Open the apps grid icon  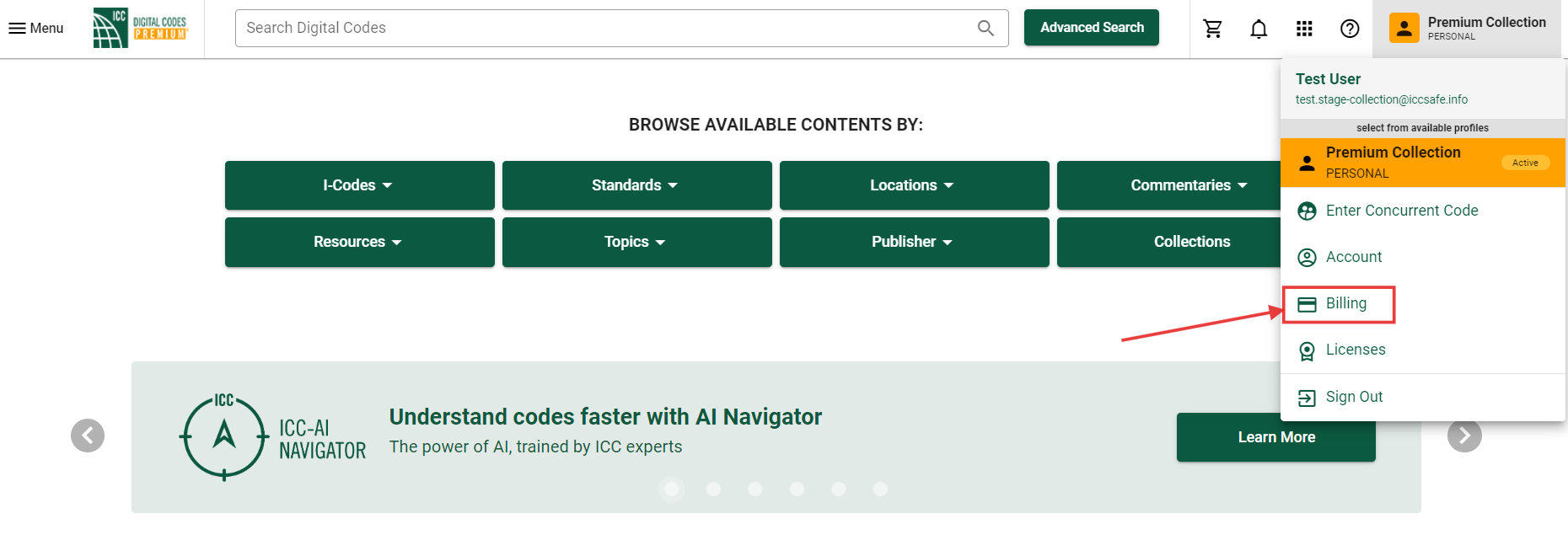point(1304,29)
